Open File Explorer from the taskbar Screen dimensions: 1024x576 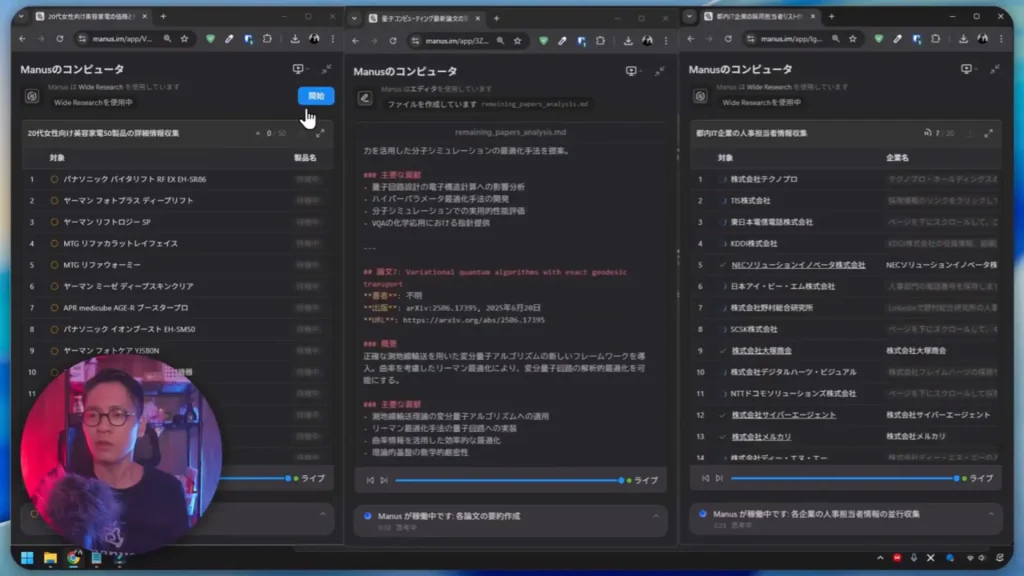click(50, 558)
